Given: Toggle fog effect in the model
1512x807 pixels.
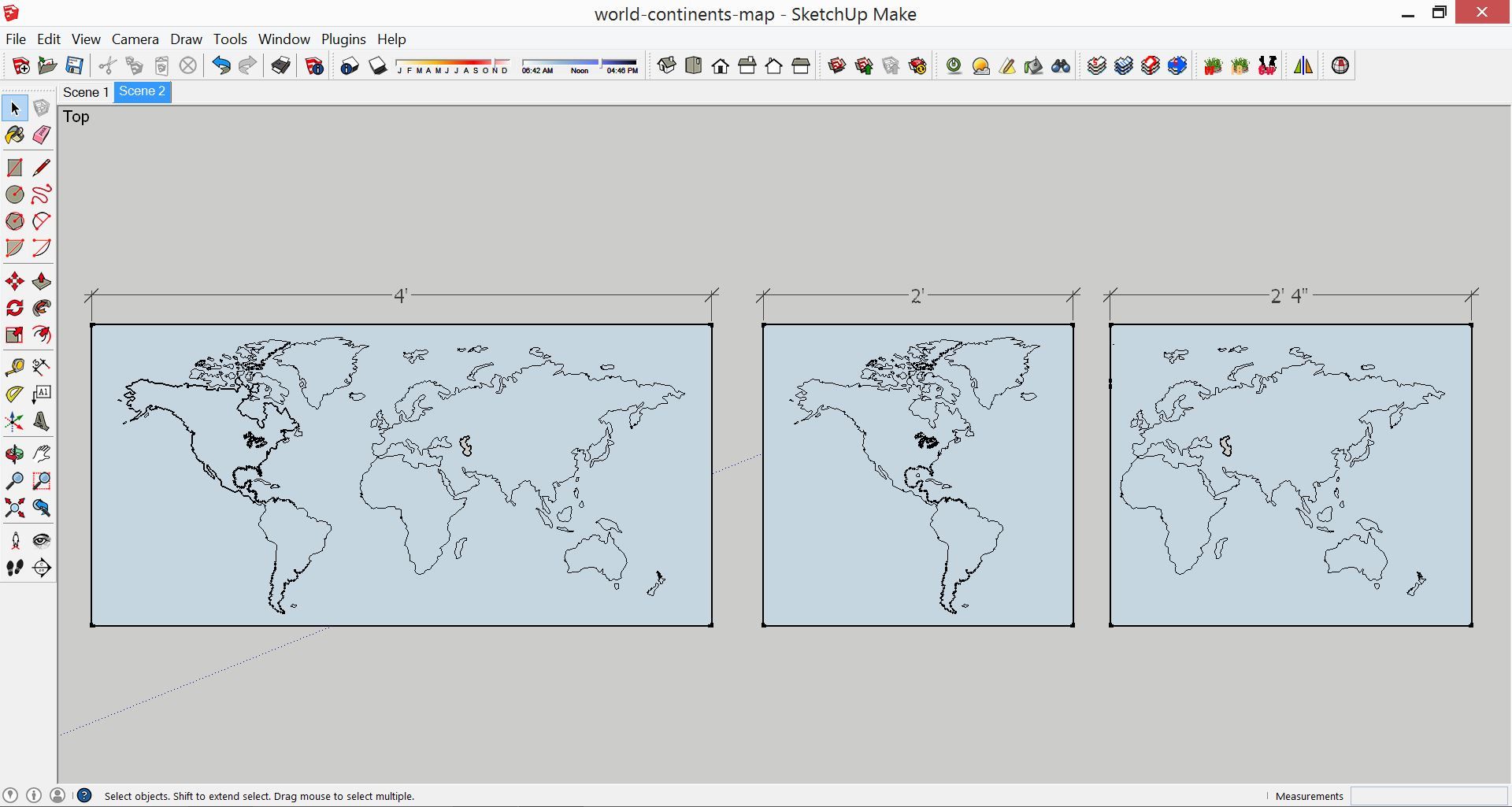Looking at the screenshot, I should (x=981, y=65).
